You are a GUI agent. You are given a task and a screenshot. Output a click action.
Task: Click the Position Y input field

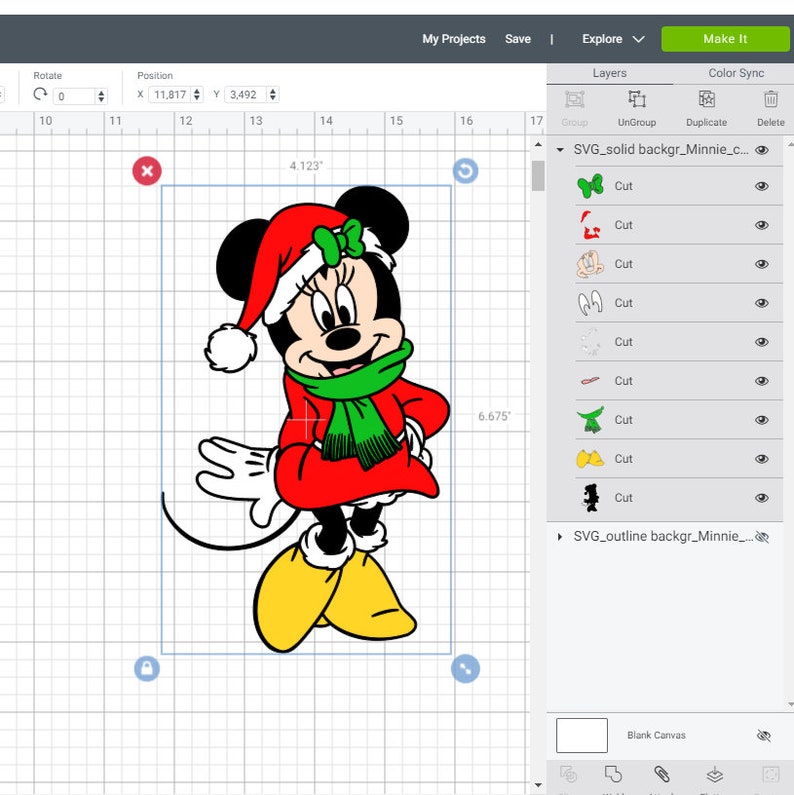pyautogui.click(x=246, y=94)
